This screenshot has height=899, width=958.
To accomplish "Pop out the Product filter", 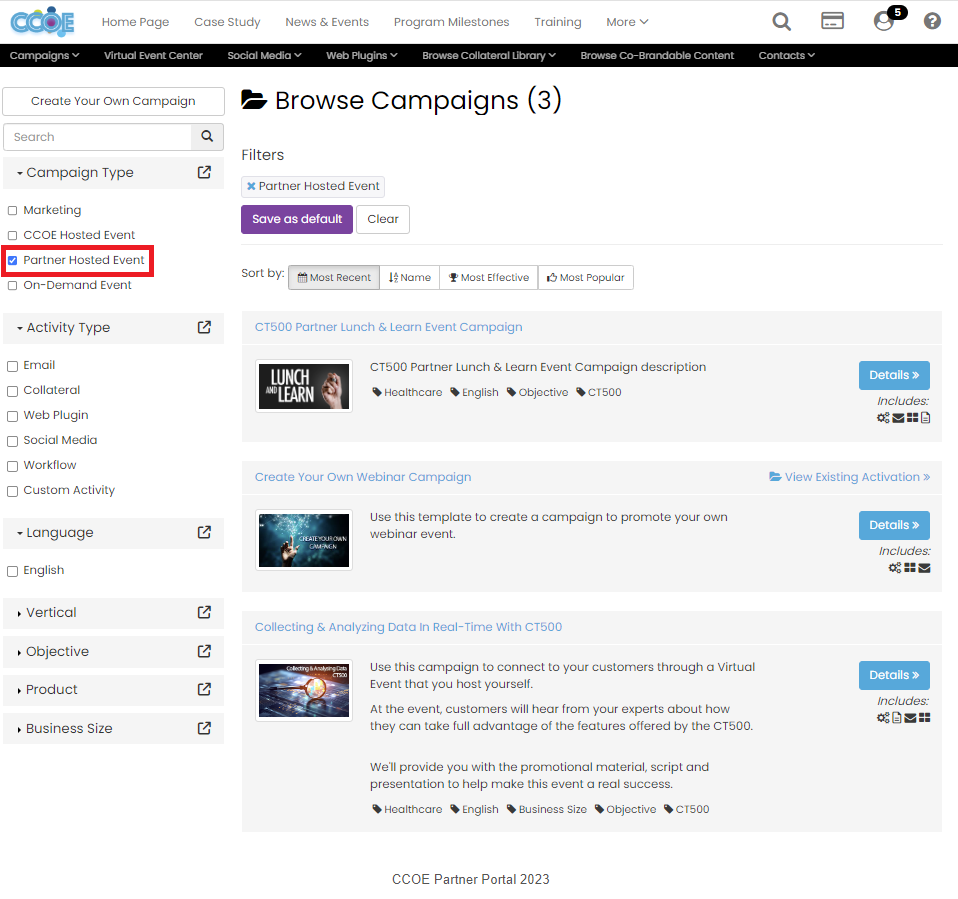I will point(204,689).
